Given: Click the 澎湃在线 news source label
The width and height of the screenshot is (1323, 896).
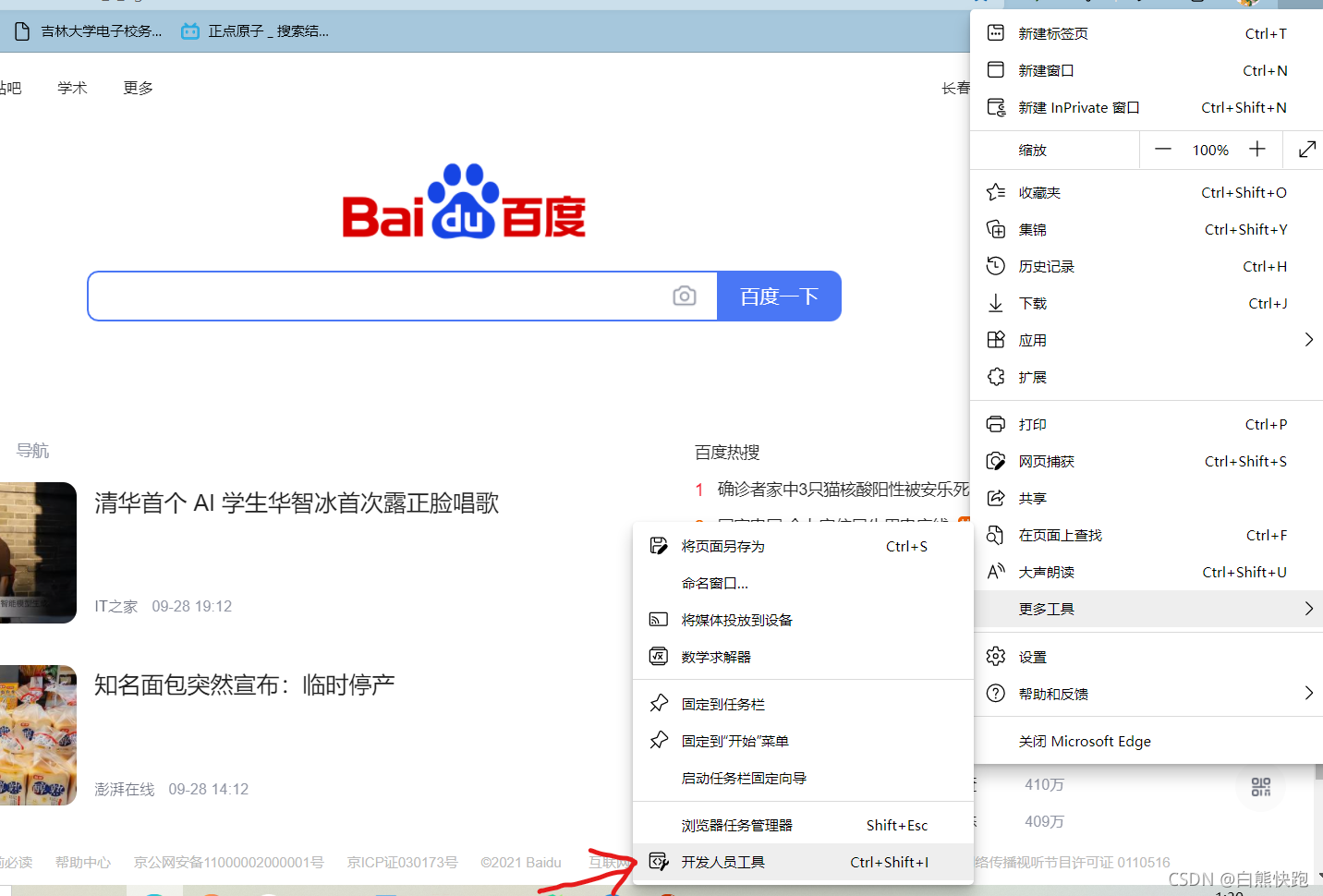Looking at the screenshot, I should coord(125,789).
